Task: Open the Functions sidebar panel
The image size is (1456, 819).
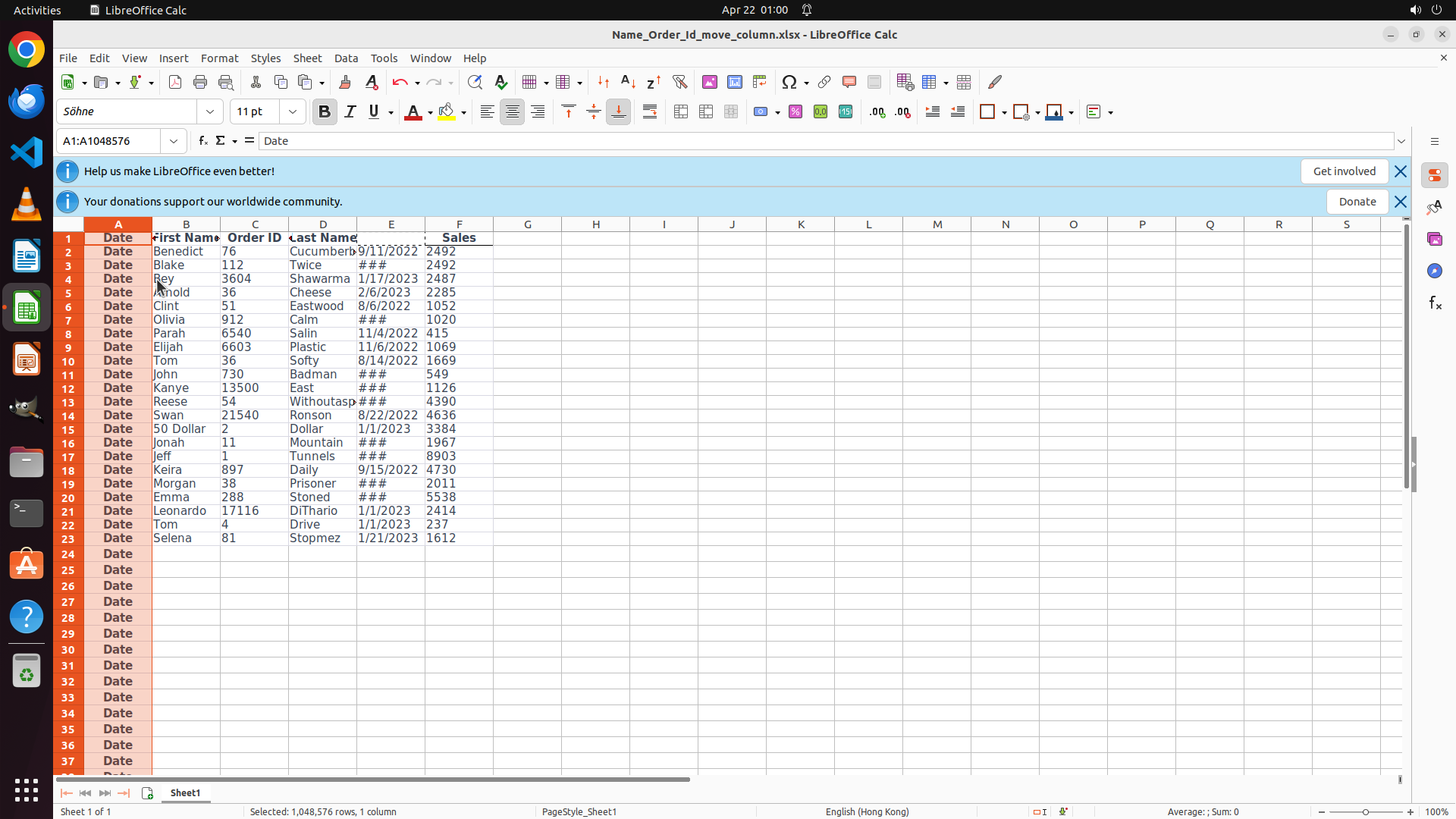Action: click(1435, 303)
